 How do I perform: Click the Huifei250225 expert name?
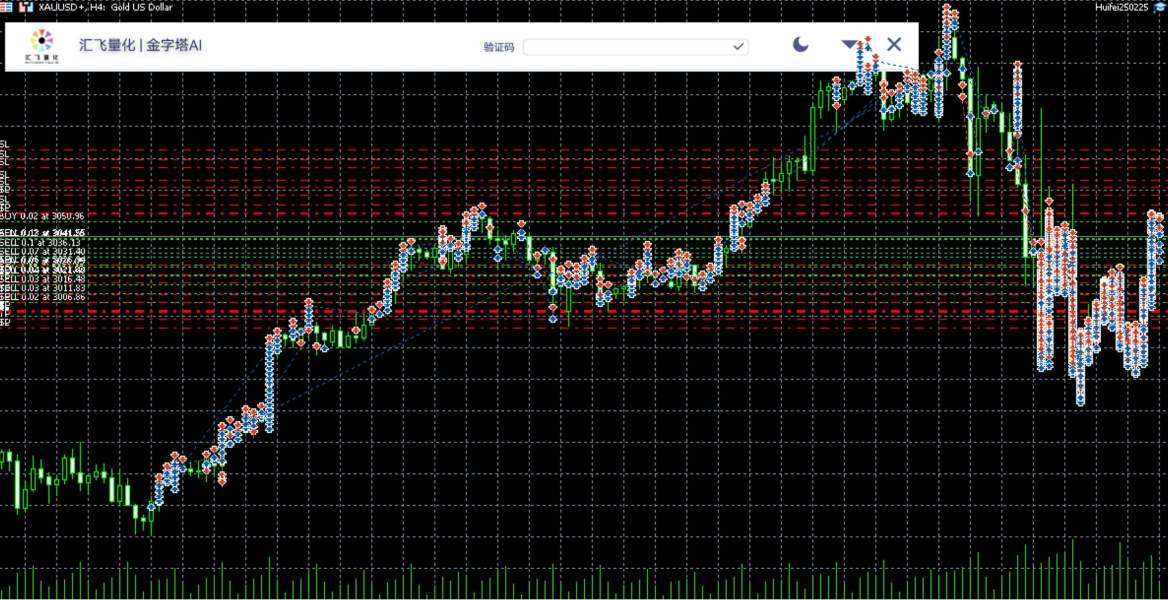coord(1121,7)
